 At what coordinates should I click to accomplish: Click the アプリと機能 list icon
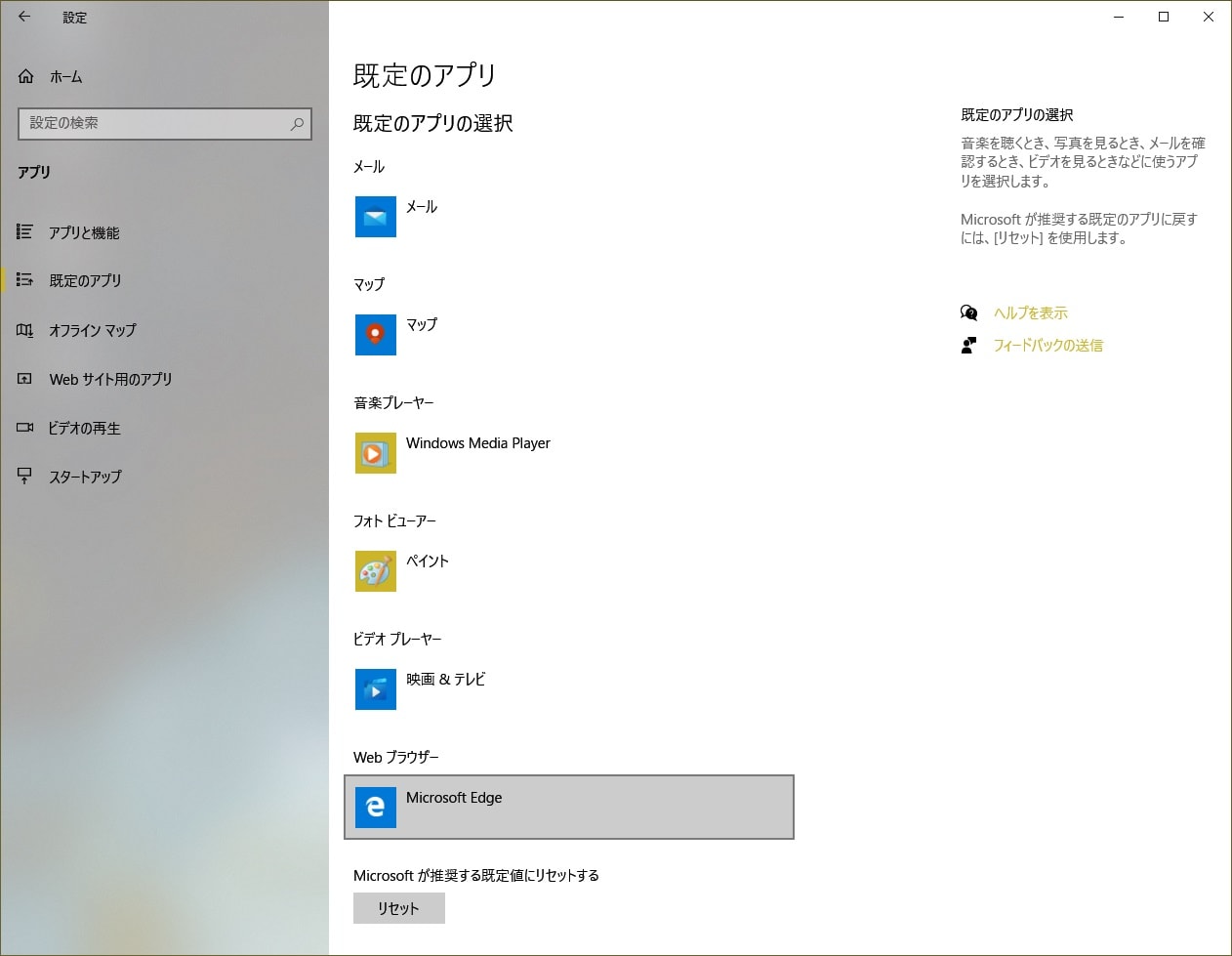(25, 231)
